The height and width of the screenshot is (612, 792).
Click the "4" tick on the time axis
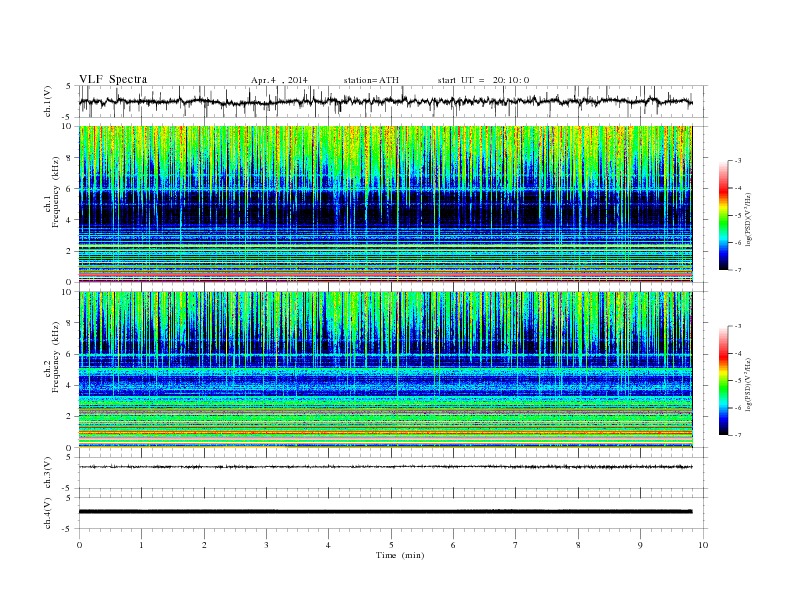[x=328, y=545]
